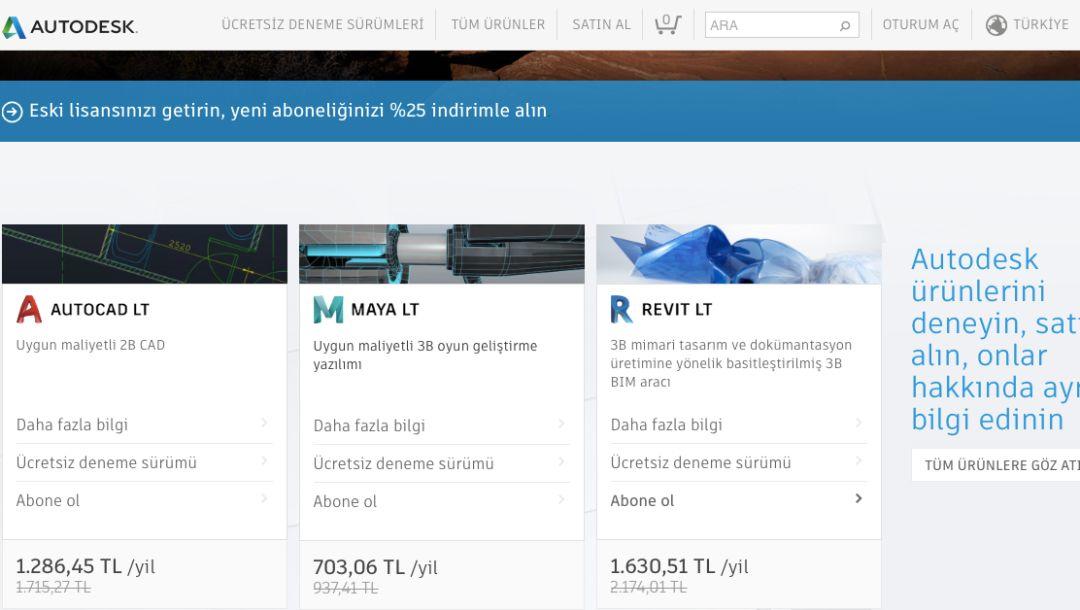Click chevron beside AutoCAD LT Daha fazla bilgi
The width and height of the screenshot is (1080, 610).
coord(264,422)
